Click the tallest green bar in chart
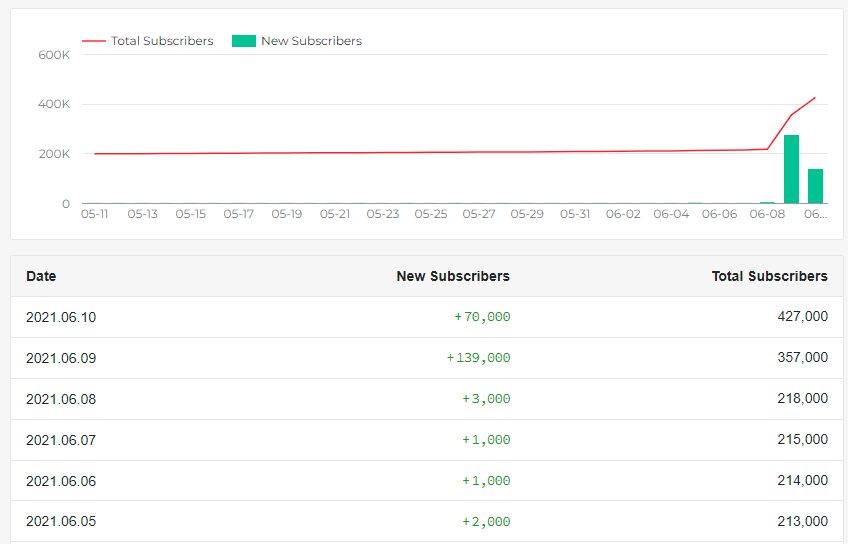 tap(791, 169)
